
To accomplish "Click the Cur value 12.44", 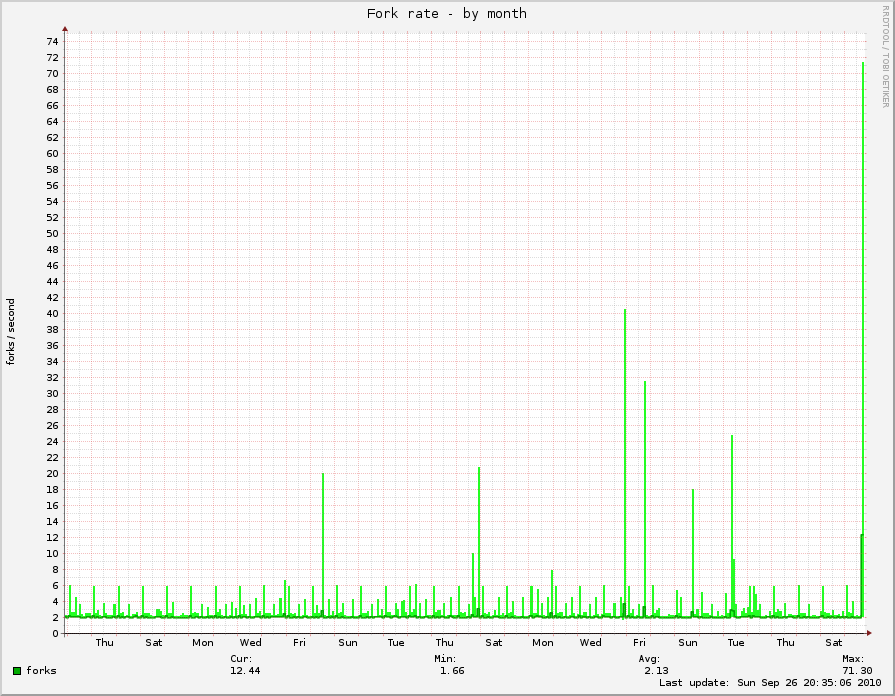I will click(245, 670).
